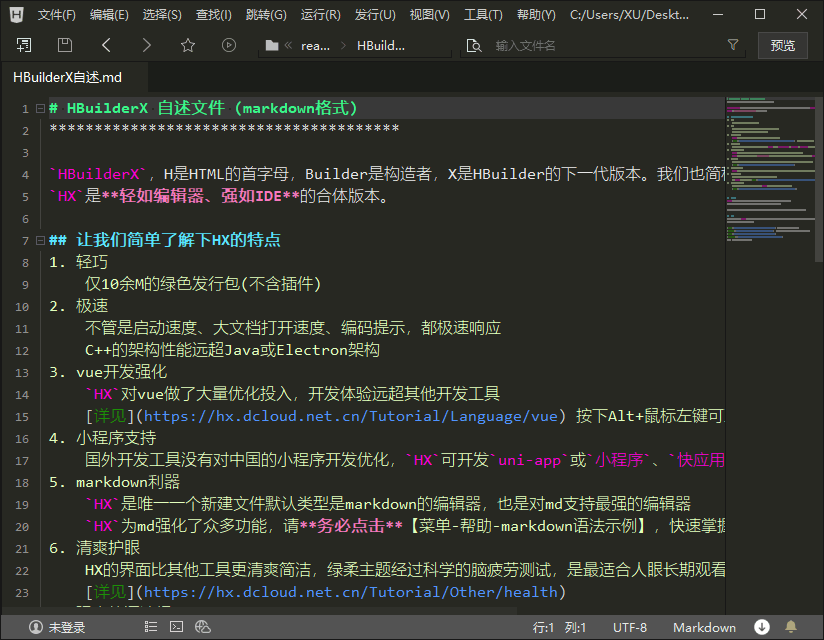Collapse the line 7 heading fold marker
Viewport: 824px width, 640px height.
pyautogui.click(x=40, y=241)
